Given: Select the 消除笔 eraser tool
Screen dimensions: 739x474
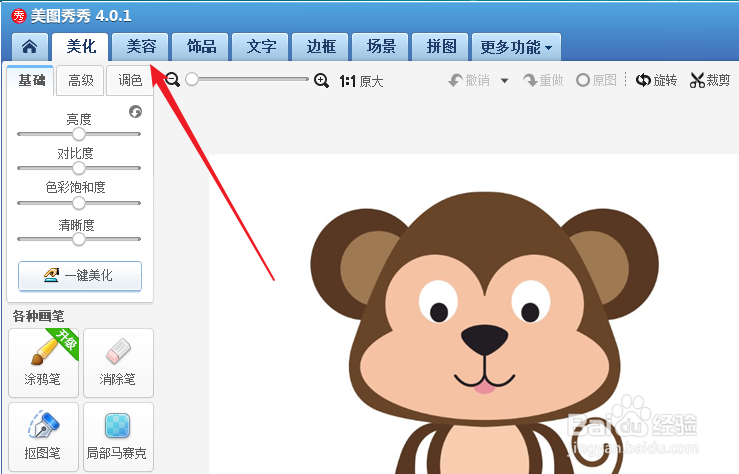Looking at the screenshot, I should click(118, 363).
